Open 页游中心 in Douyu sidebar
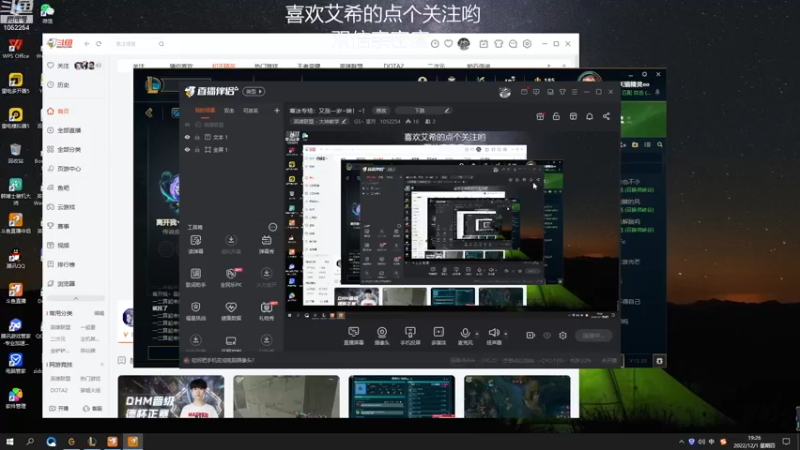The height and width of the screenshot is (450, 800). (x=64, y=168)
